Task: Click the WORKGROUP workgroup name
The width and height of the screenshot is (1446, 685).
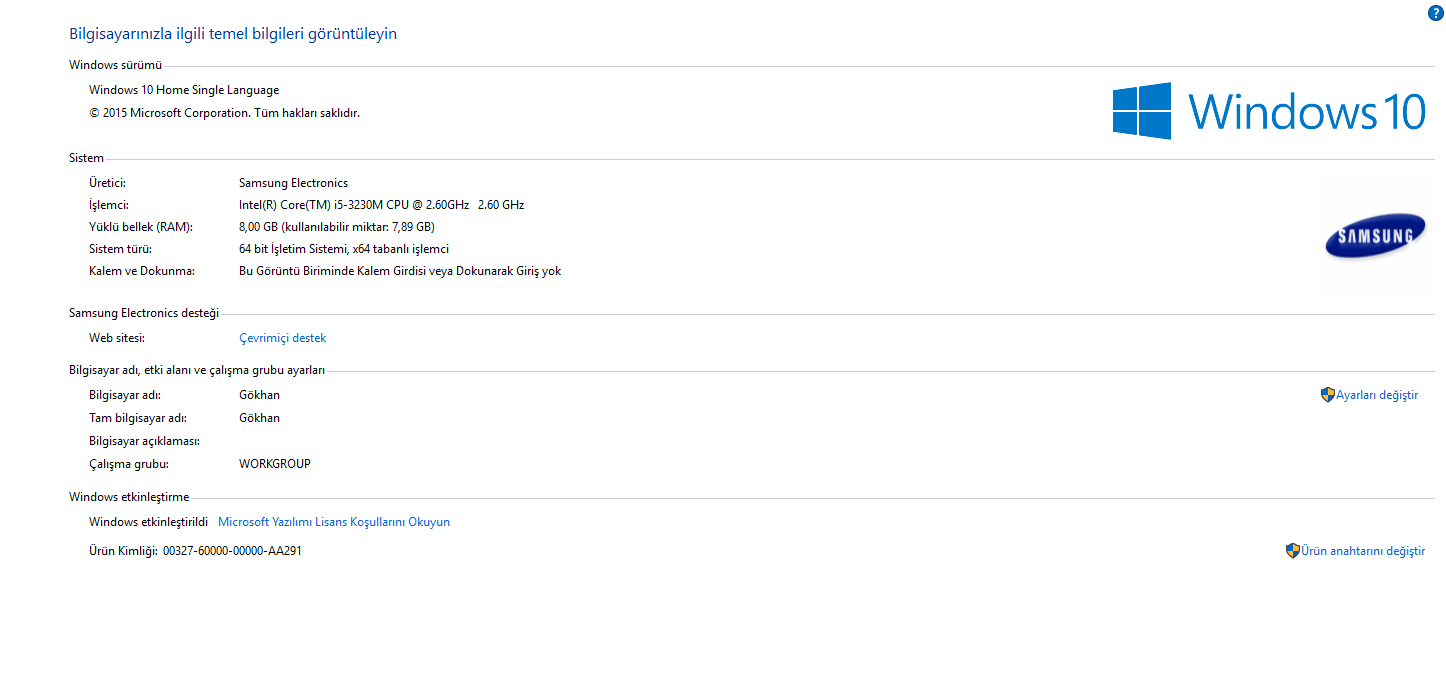Action: point(274,464)
